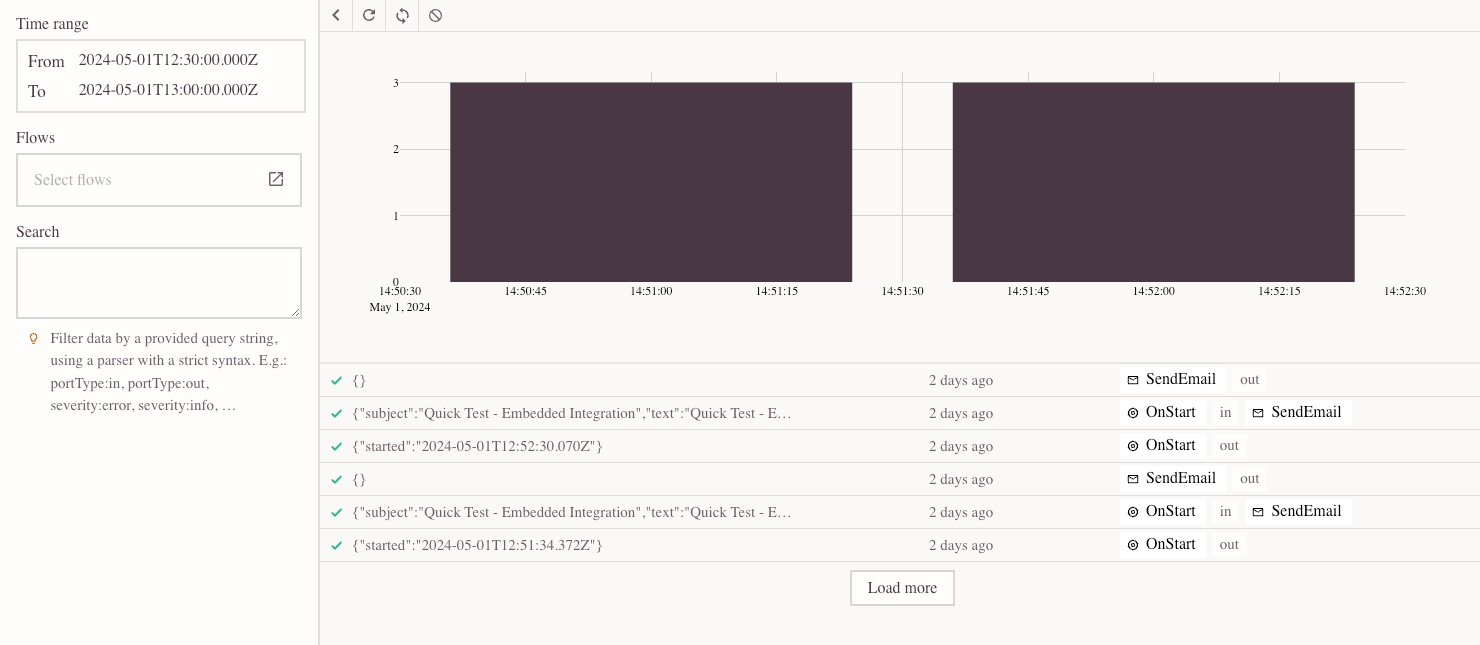Click the lightbulb hint icon
Image resolution: width=1480 pixels, height=645 pixels.
pyautogui.click(x=33, y=339)
